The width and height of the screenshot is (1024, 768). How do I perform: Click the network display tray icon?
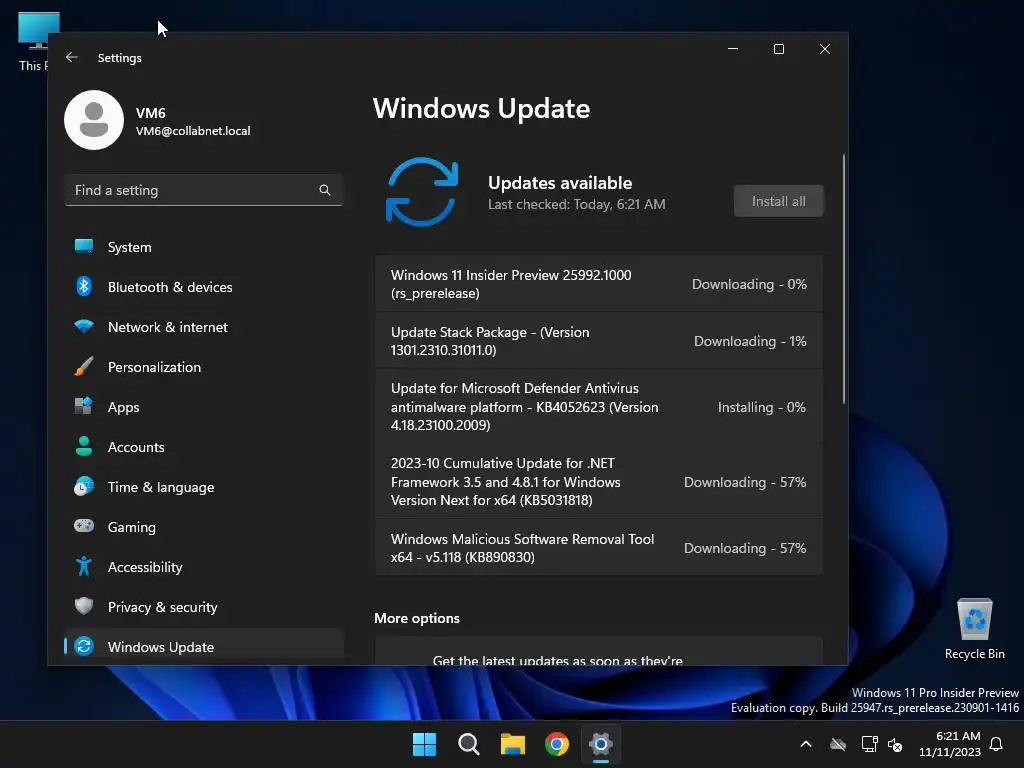click(869, 744)
